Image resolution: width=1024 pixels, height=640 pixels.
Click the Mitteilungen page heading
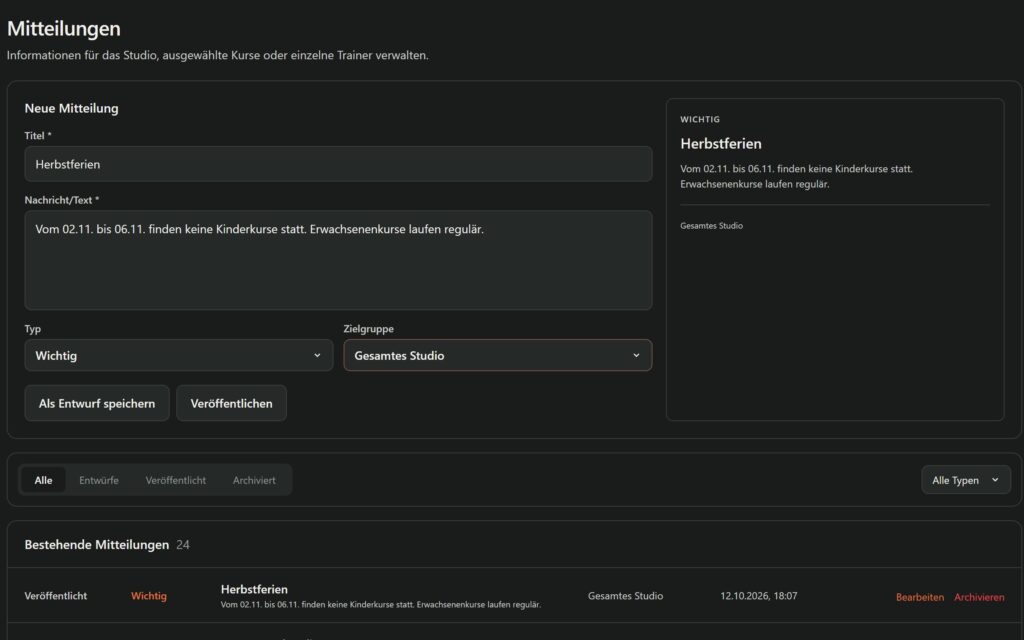pyautogui.click(x=63, y=29)
